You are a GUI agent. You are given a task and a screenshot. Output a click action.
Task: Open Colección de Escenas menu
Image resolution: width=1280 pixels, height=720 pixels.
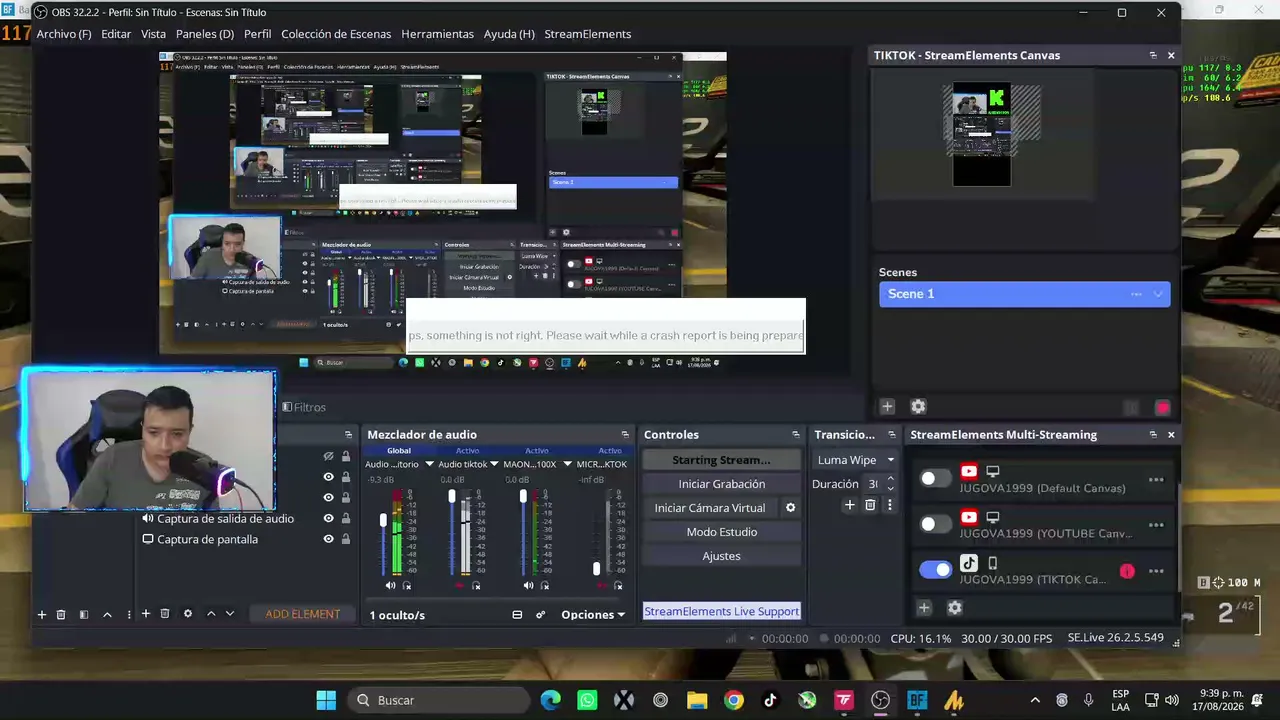click(x=336, y=34)
